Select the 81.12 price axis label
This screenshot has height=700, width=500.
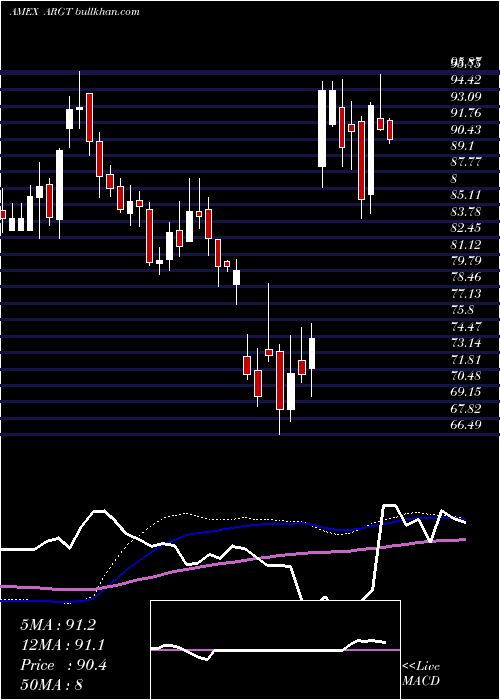[466, 245]
